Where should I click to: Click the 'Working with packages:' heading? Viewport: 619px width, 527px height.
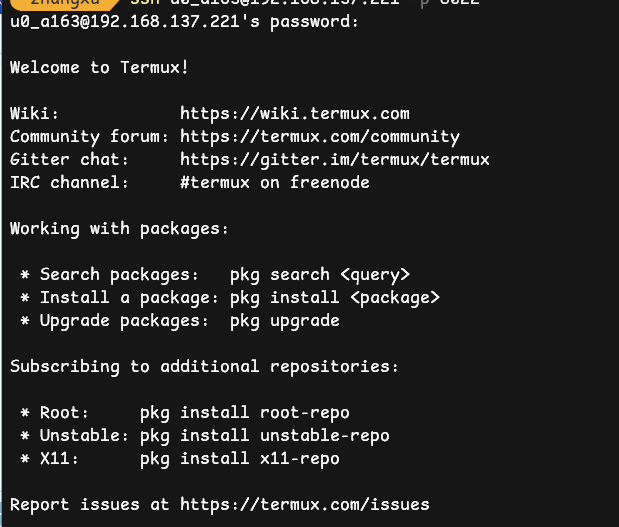pos(119,229)
